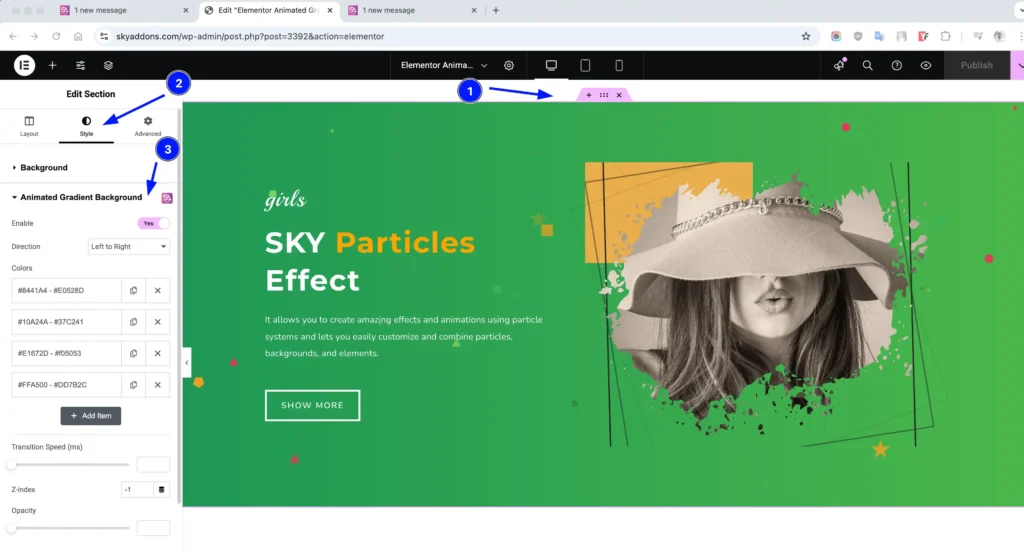Open color item #10A24A - #37C241

pyautogui.click(x=66, y=322)
